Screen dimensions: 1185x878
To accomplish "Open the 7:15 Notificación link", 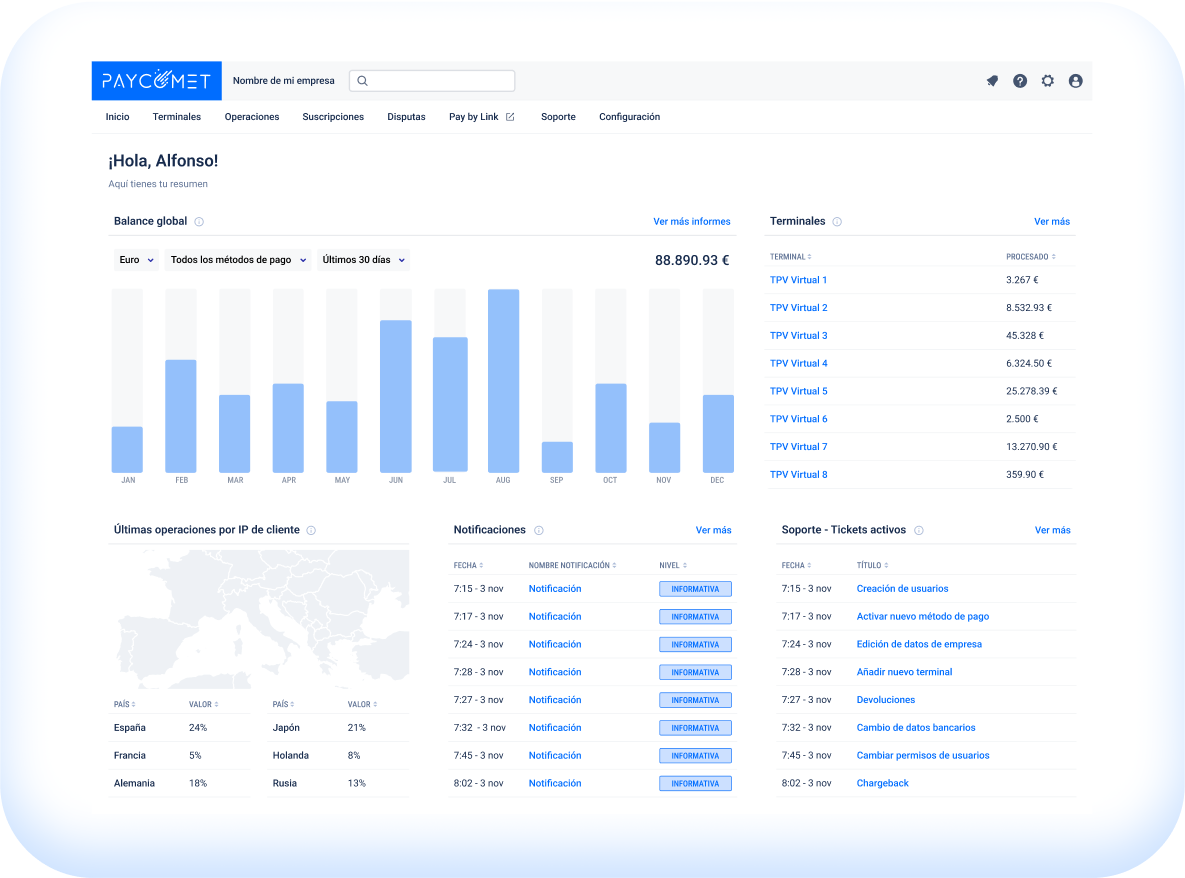I will click(555, 589).
